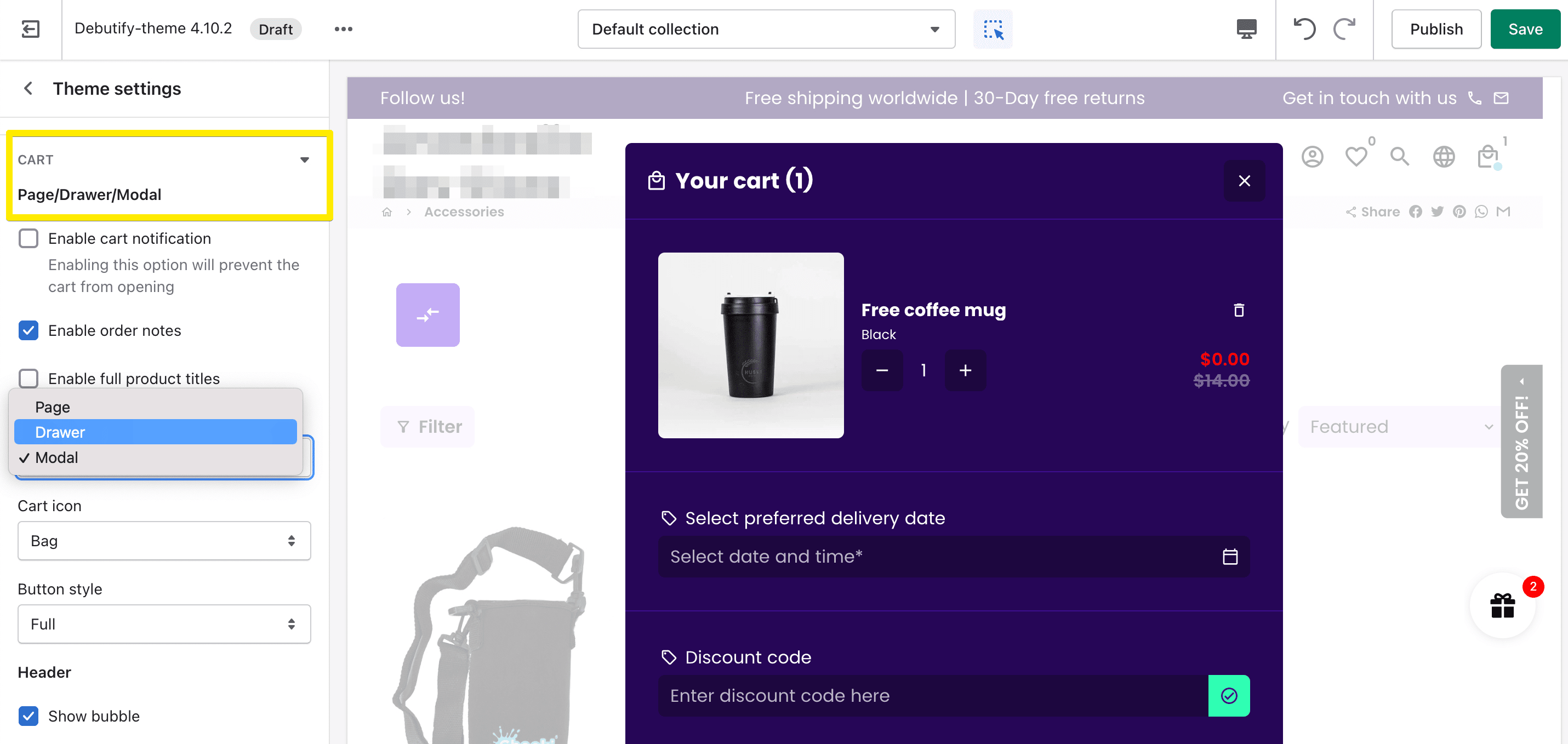Click the redo icon next to undo

tap(1344, 28)
